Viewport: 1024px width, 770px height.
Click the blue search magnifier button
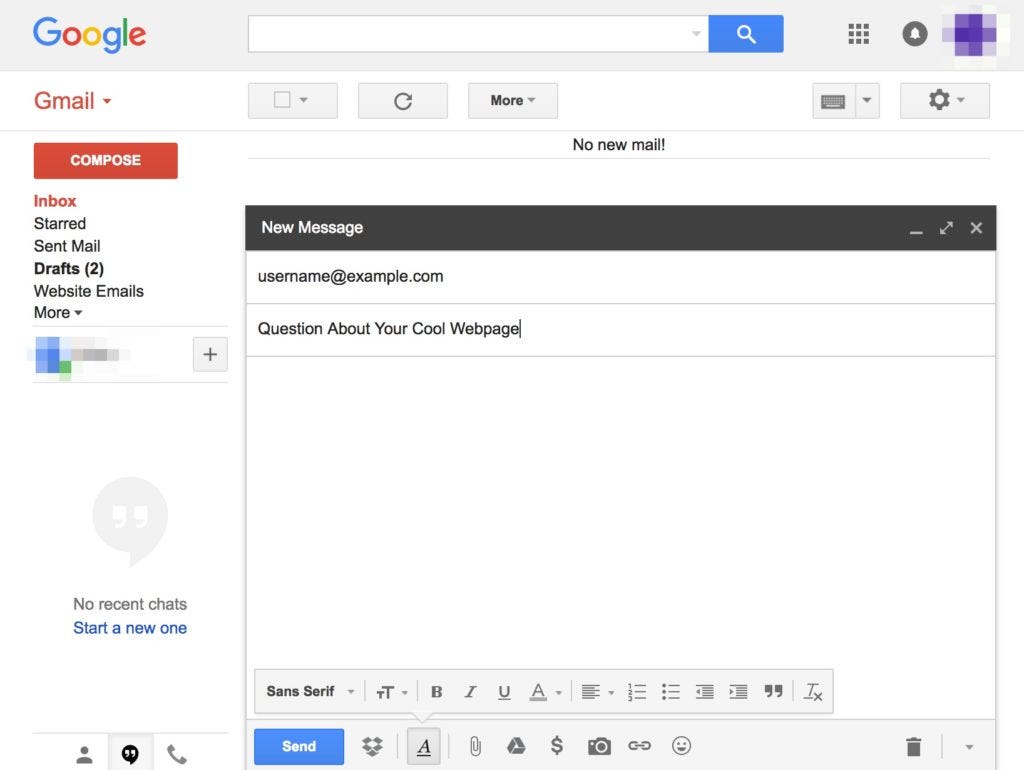point(746,34)
